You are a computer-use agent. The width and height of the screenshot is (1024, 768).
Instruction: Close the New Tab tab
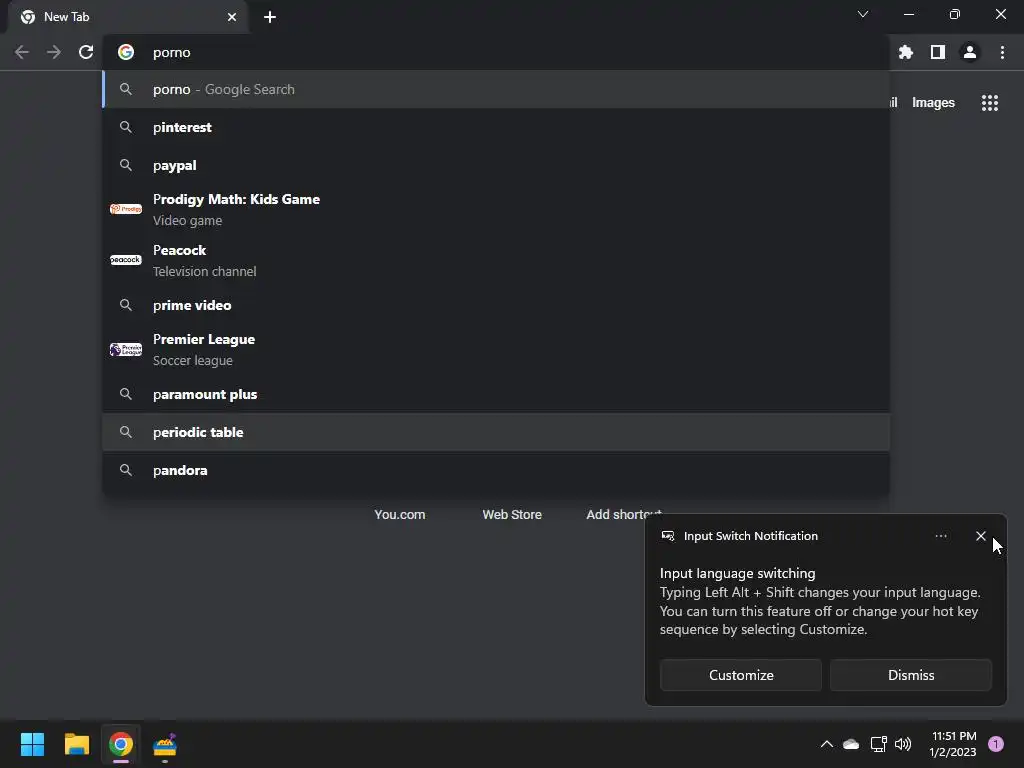point(232,17)
